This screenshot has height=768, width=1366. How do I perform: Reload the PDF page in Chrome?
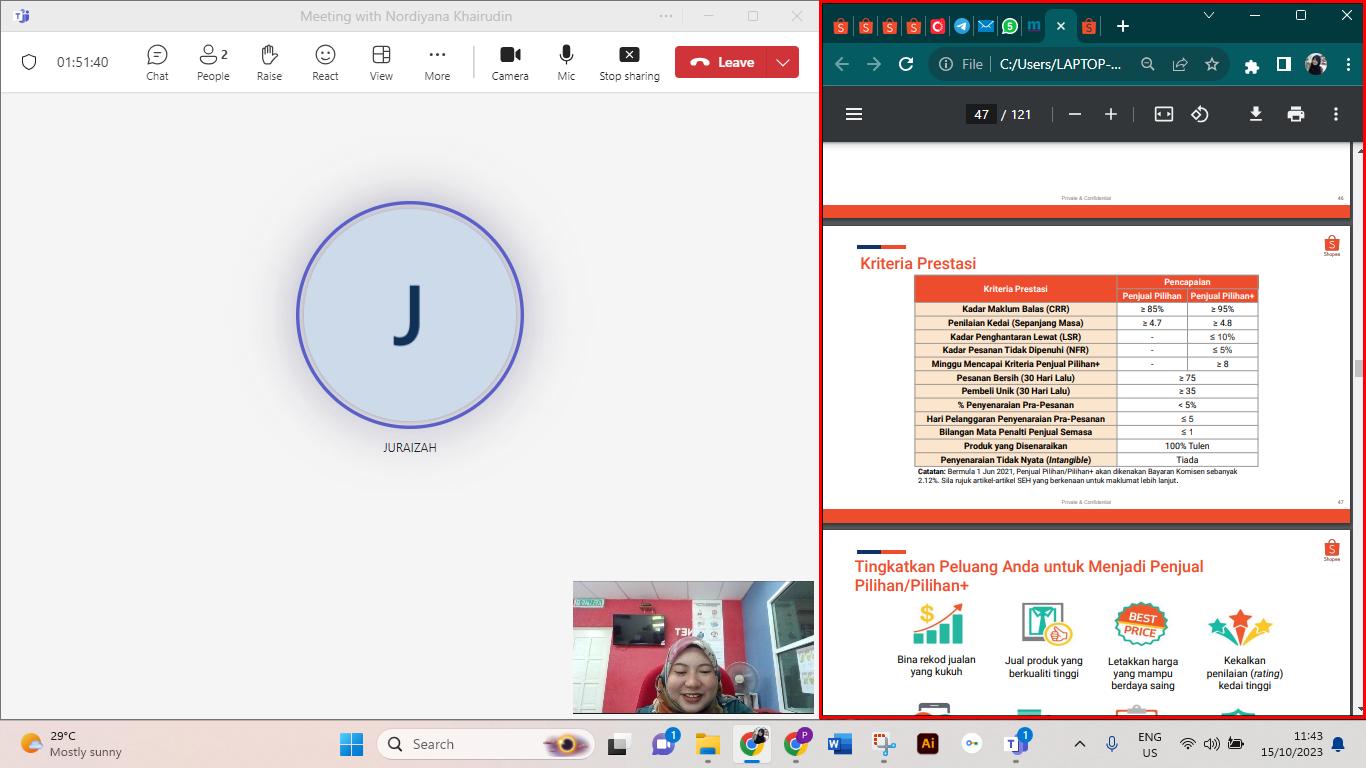906,64
